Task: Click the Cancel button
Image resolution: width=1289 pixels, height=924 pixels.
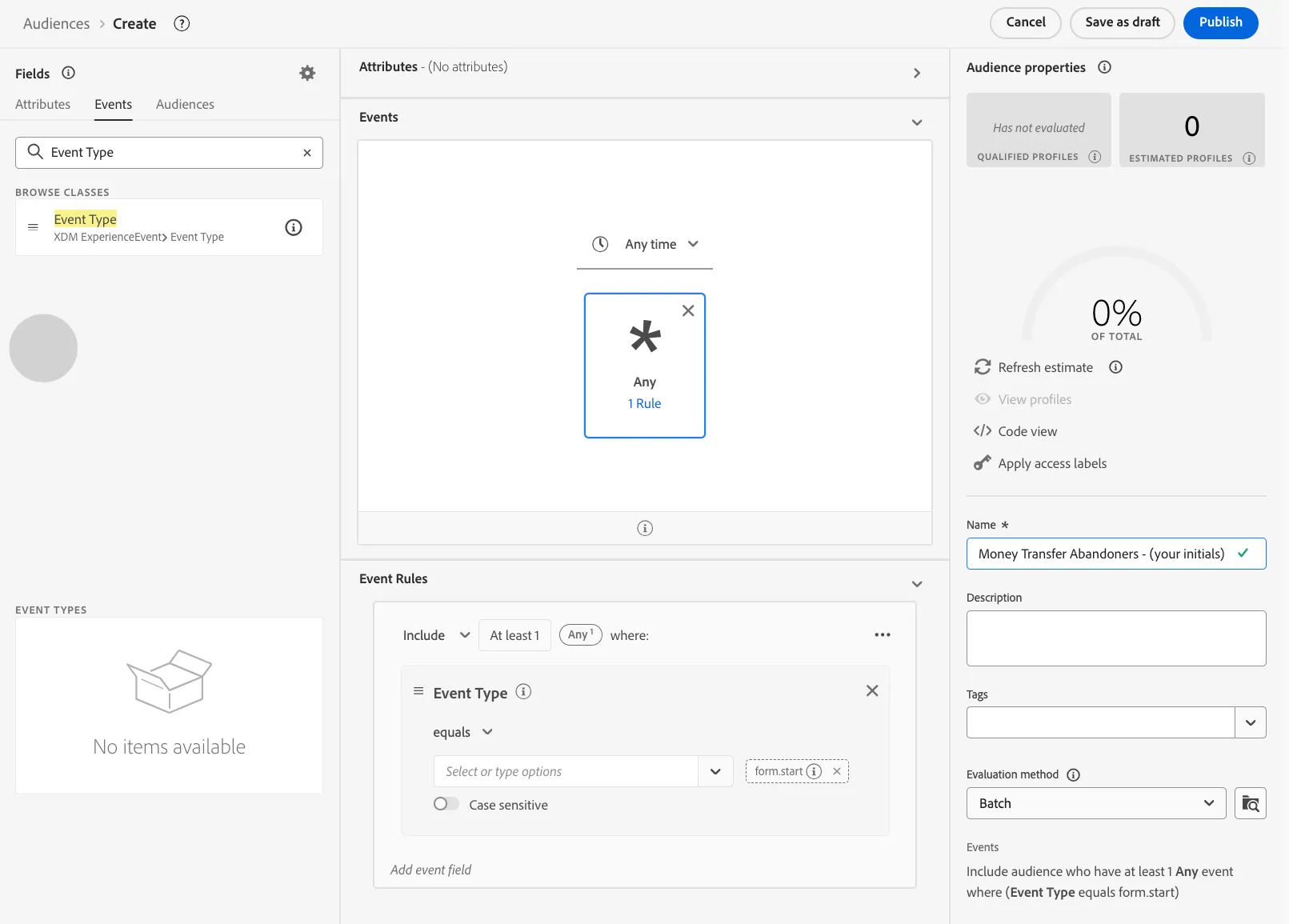Action: (1026, 22)
